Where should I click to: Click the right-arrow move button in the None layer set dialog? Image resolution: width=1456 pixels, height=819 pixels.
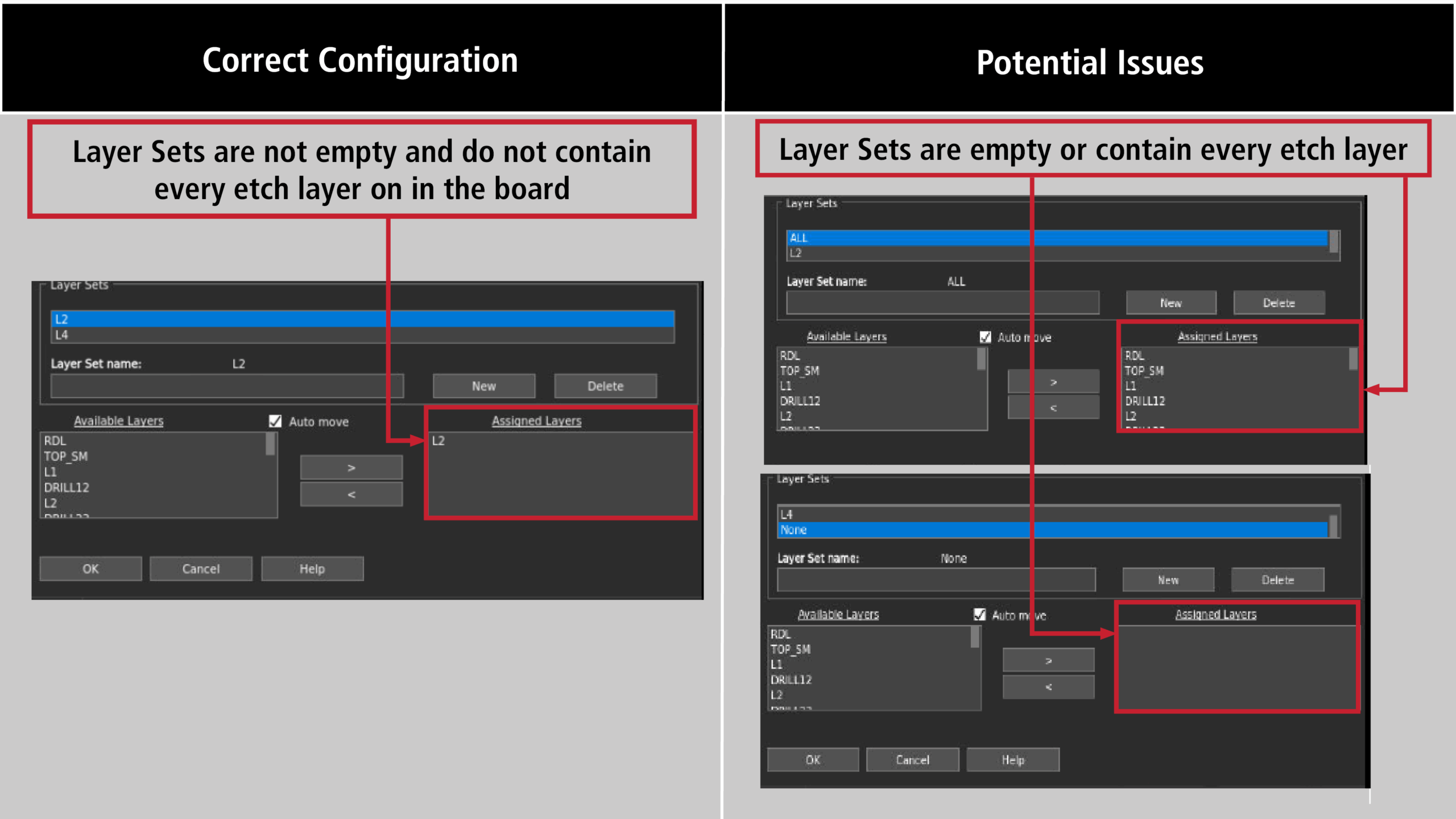point(1048,660)
